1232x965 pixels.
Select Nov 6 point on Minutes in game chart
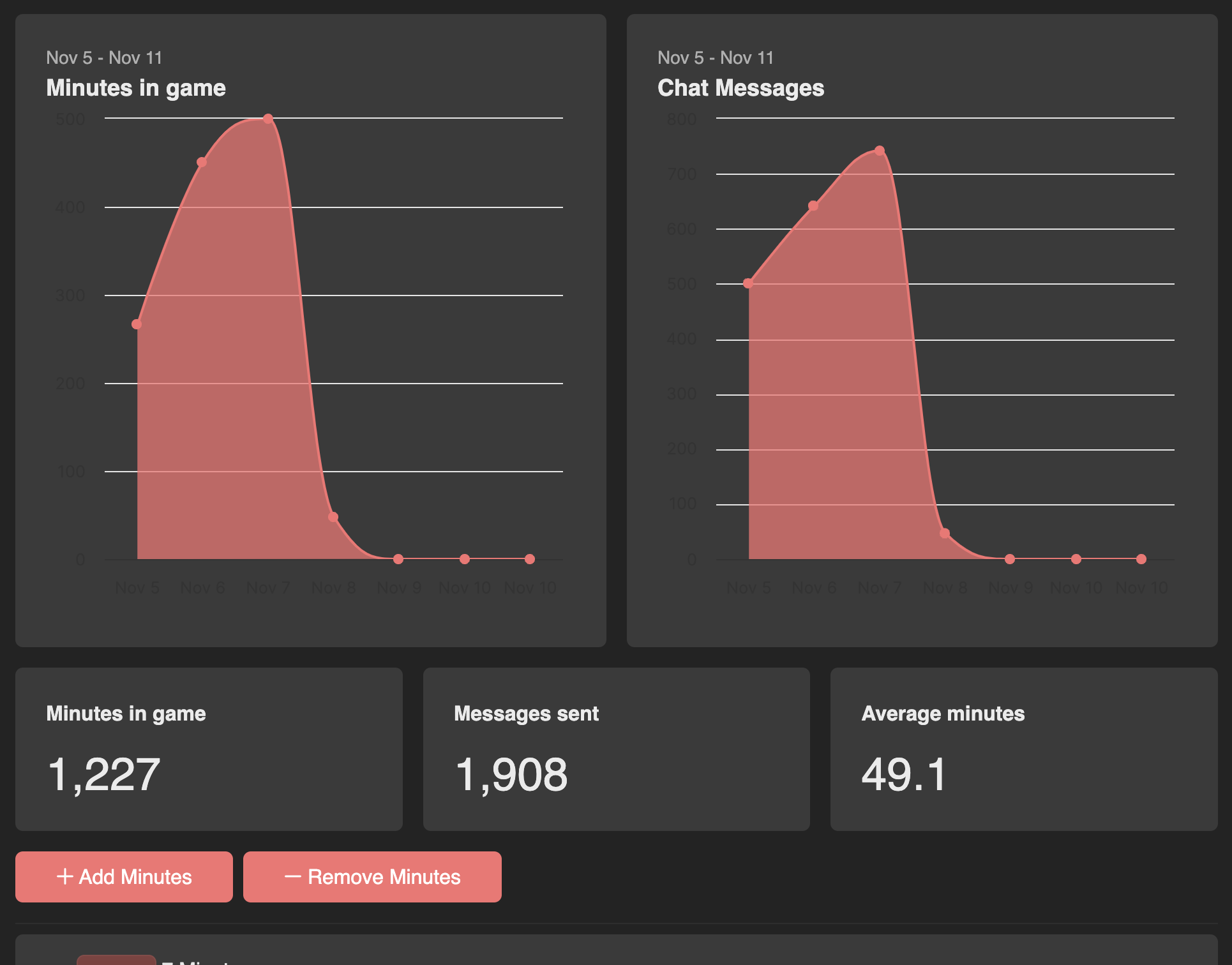202,162
